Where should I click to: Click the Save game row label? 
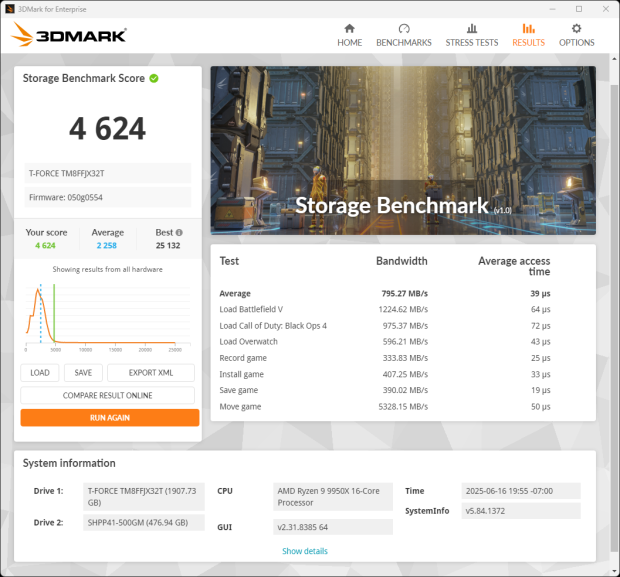click(x=238, y=390)
